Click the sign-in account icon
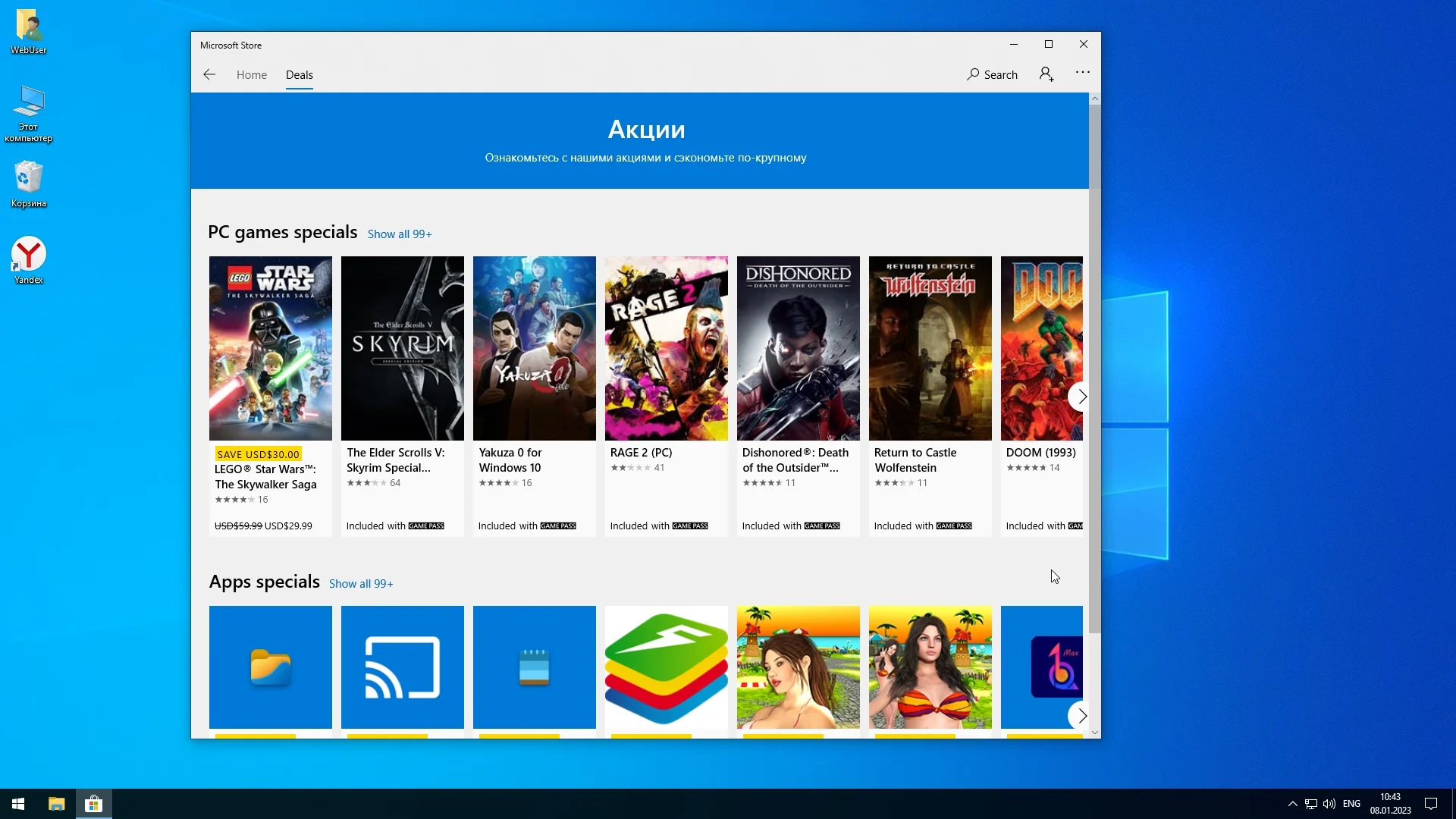1456x819 pixels. coord(1046,74)
